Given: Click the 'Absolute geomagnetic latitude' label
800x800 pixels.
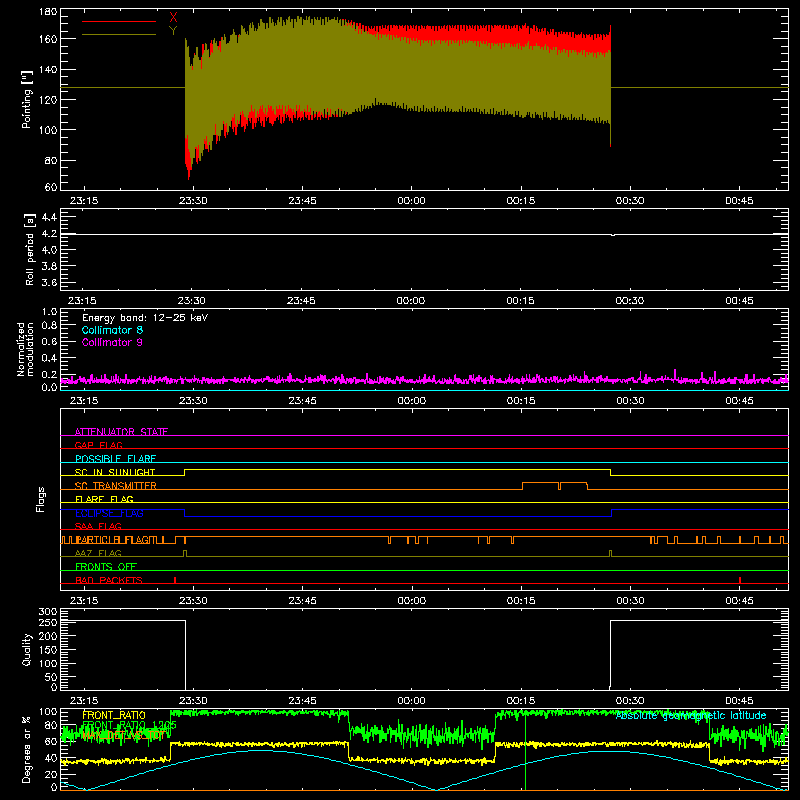Looking at the screenshot, I should (691, 715).
